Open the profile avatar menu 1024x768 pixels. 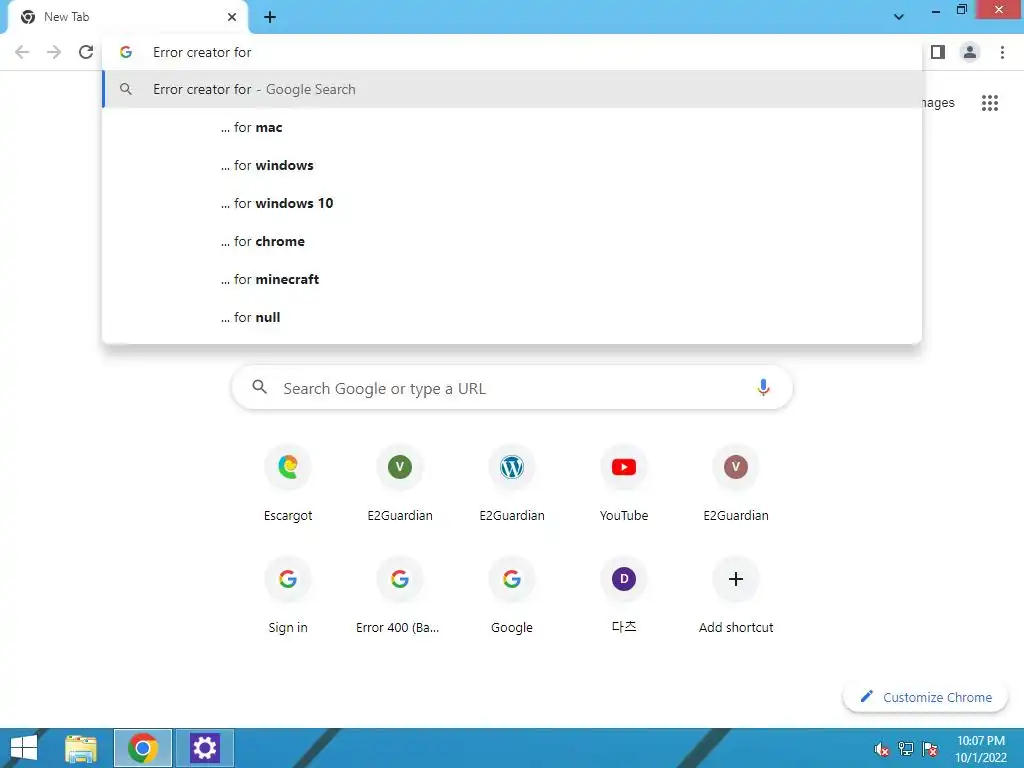click(970, 52)
